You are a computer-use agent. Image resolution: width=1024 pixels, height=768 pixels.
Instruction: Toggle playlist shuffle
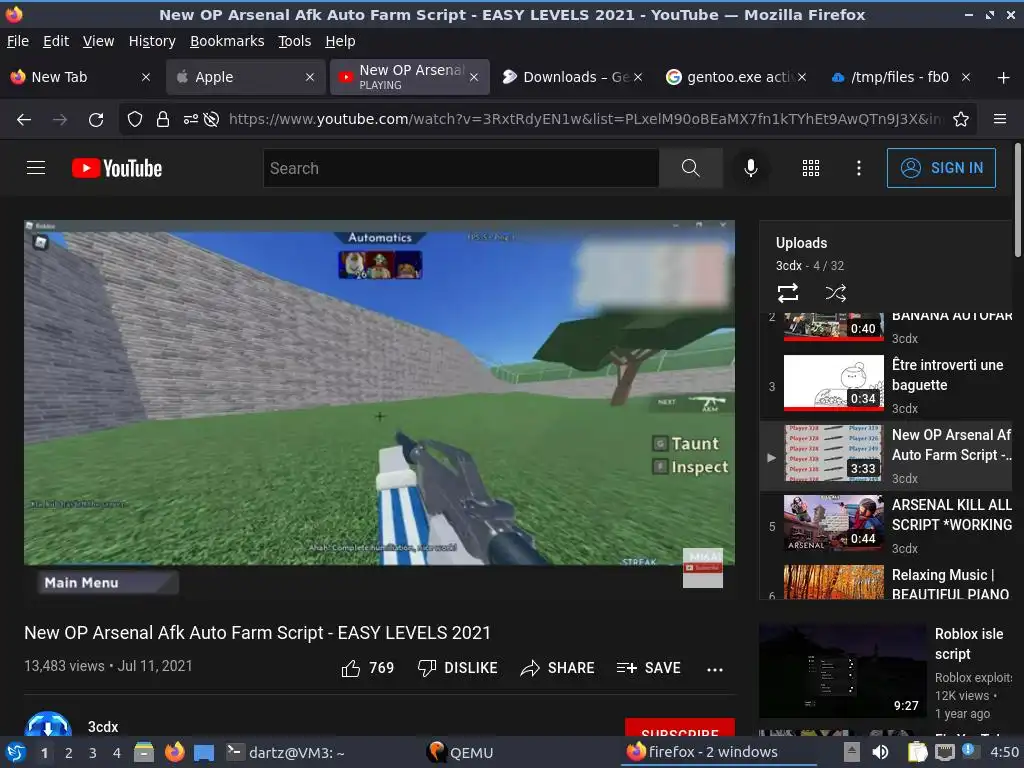(835, 293)
